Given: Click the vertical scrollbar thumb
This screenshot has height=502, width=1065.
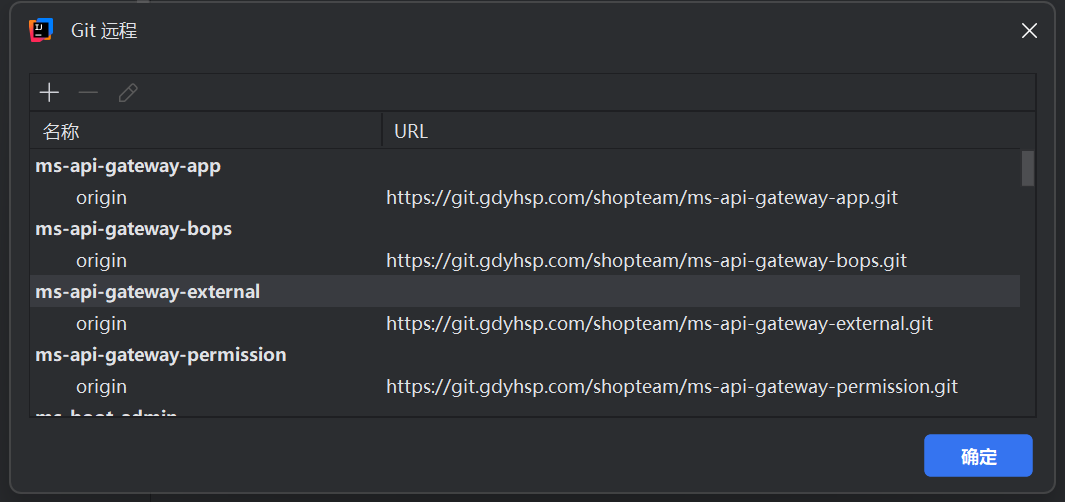Looking at the screenshot, I should pyautogui.click(x=1028, y=168).
